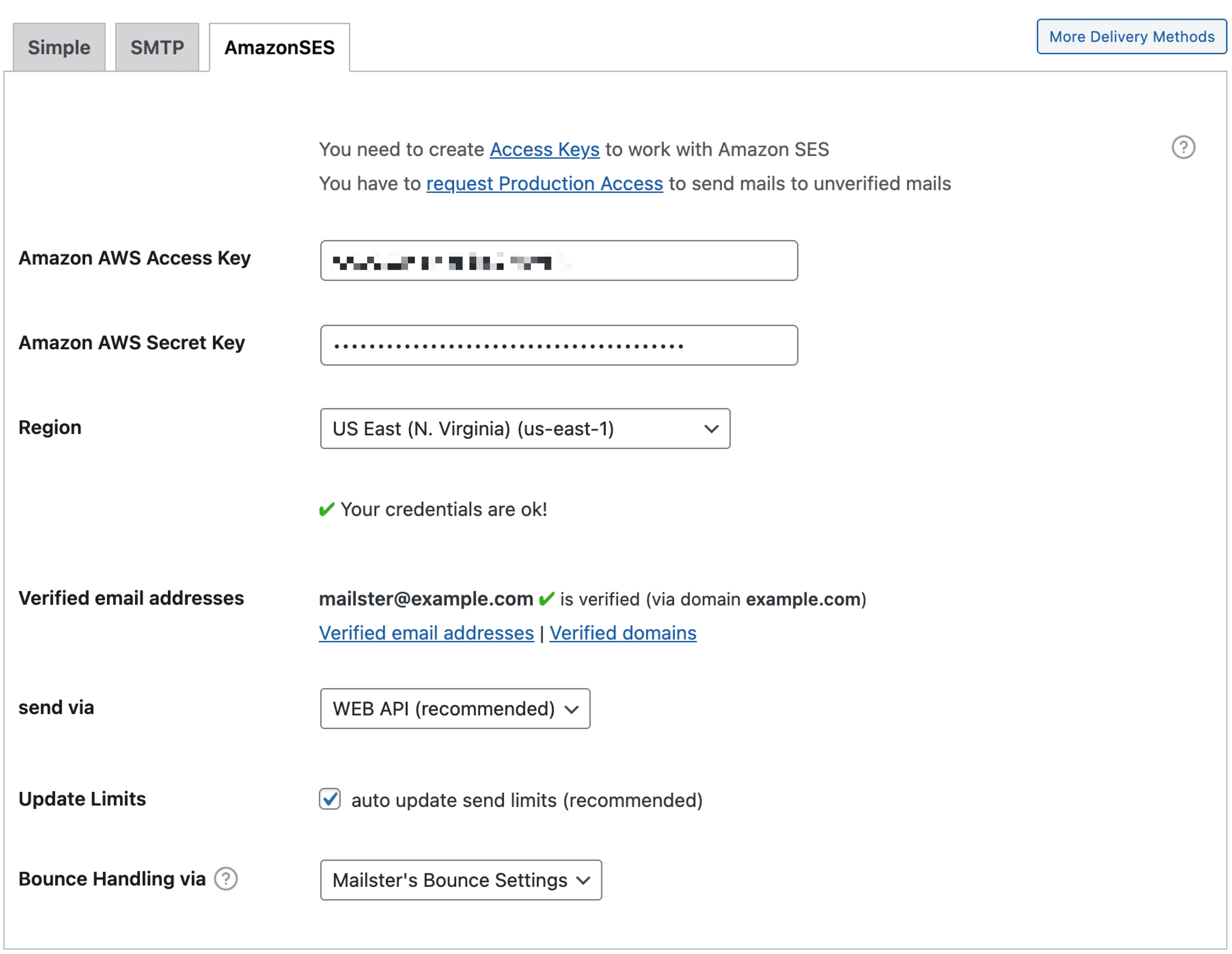Click the help icon in top right
This screenshot has width=1232, height=954.
[1183, 147]
